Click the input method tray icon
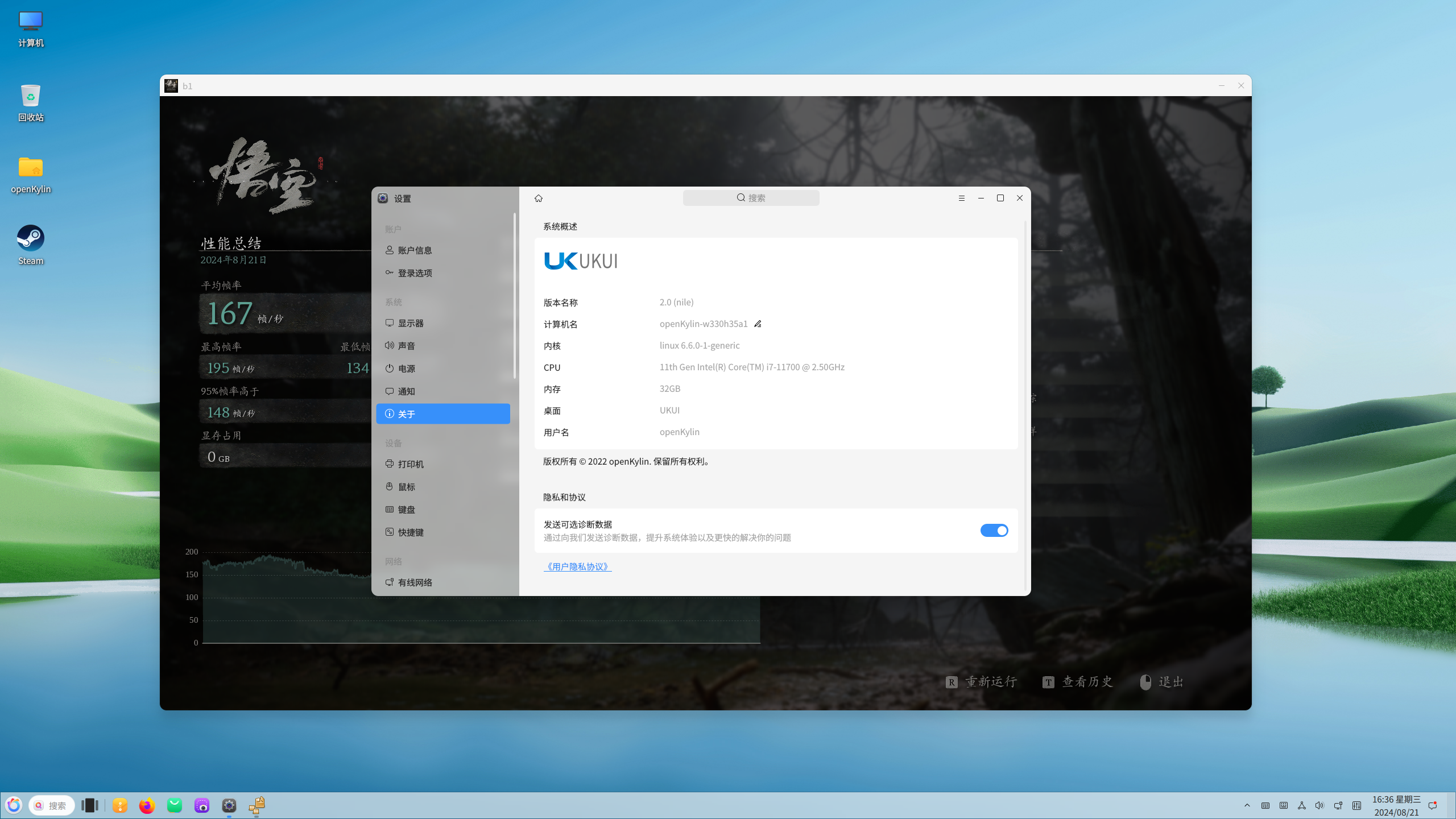 tap(1284, 805)
